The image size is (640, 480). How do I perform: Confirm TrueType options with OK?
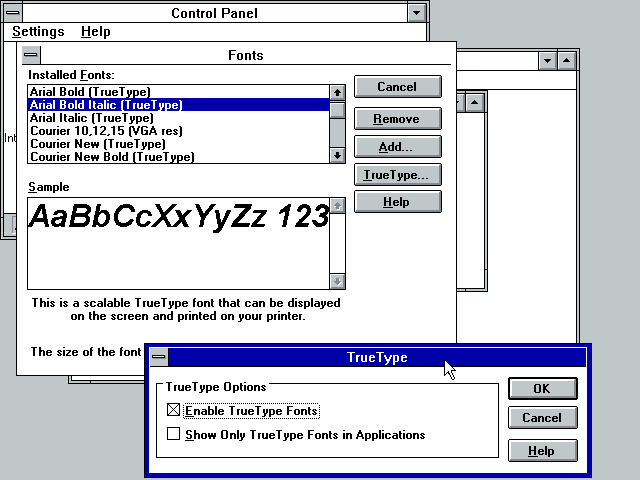(542, 389)
